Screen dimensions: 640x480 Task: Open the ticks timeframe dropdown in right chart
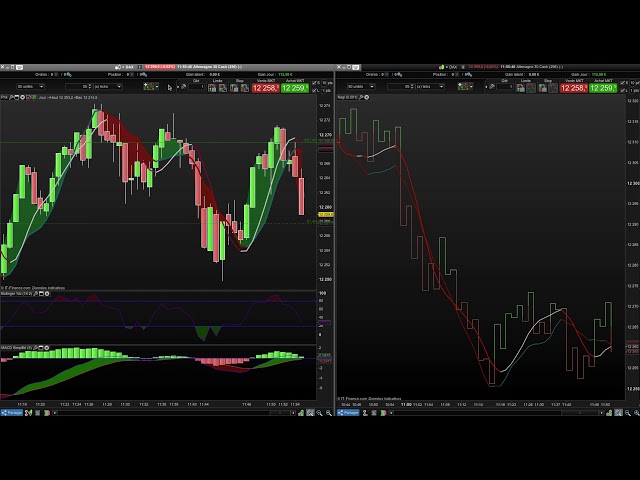click(430, 87)
